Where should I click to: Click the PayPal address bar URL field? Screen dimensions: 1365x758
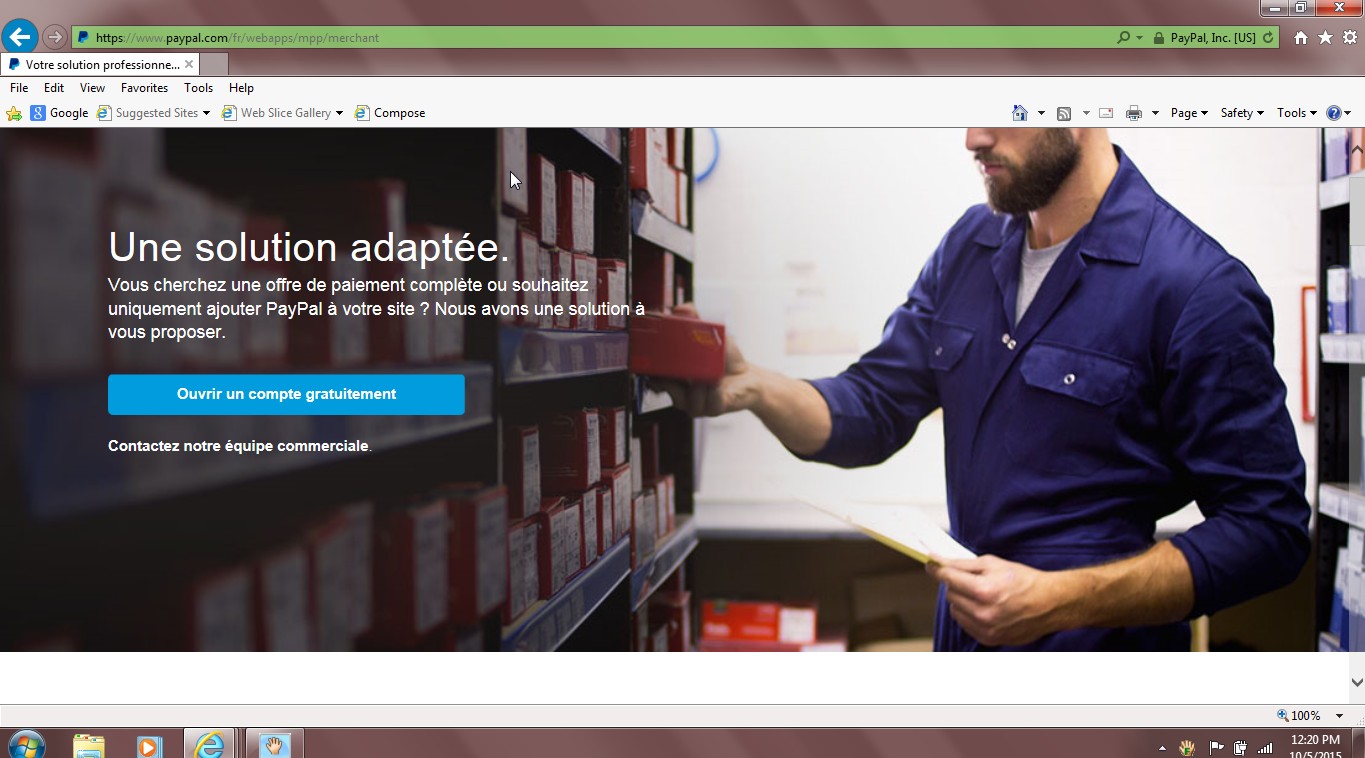point(600,38)
